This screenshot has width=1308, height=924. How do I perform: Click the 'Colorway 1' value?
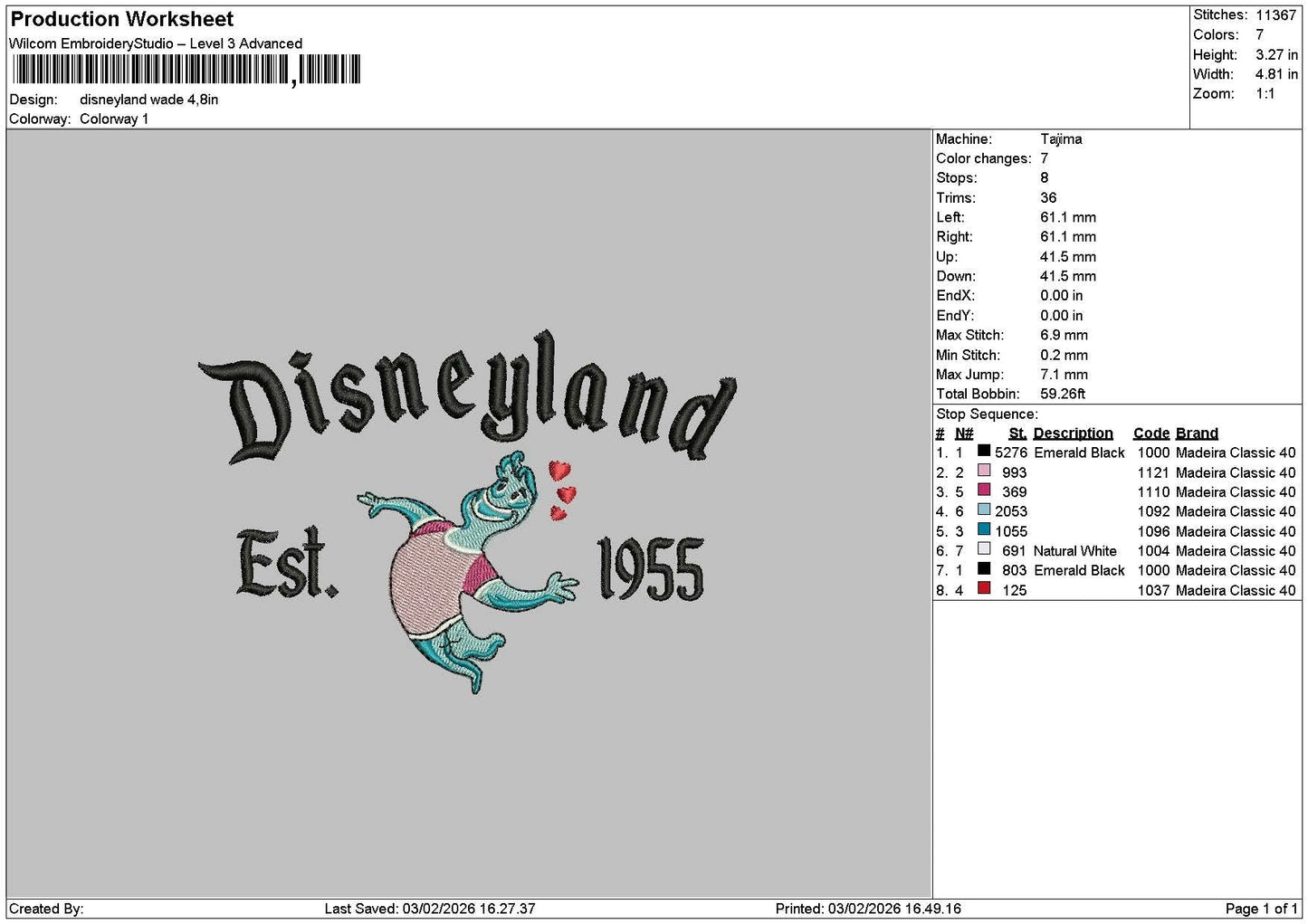click(x=114, y=119)
